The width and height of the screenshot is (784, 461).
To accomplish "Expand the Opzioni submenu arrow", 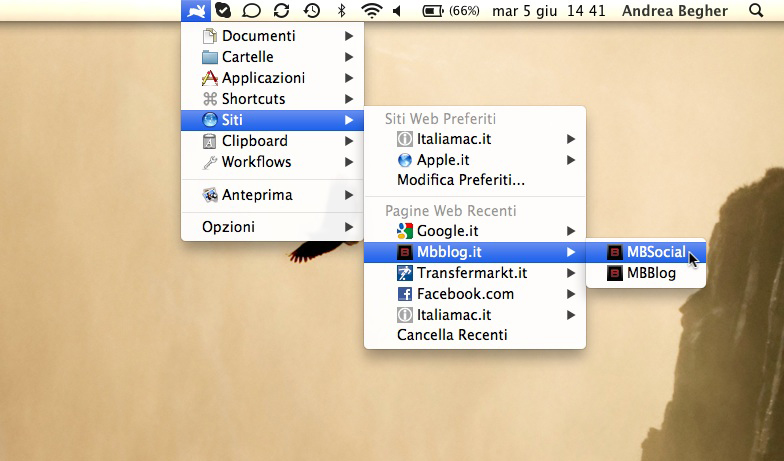I will [x=349, y=227].
